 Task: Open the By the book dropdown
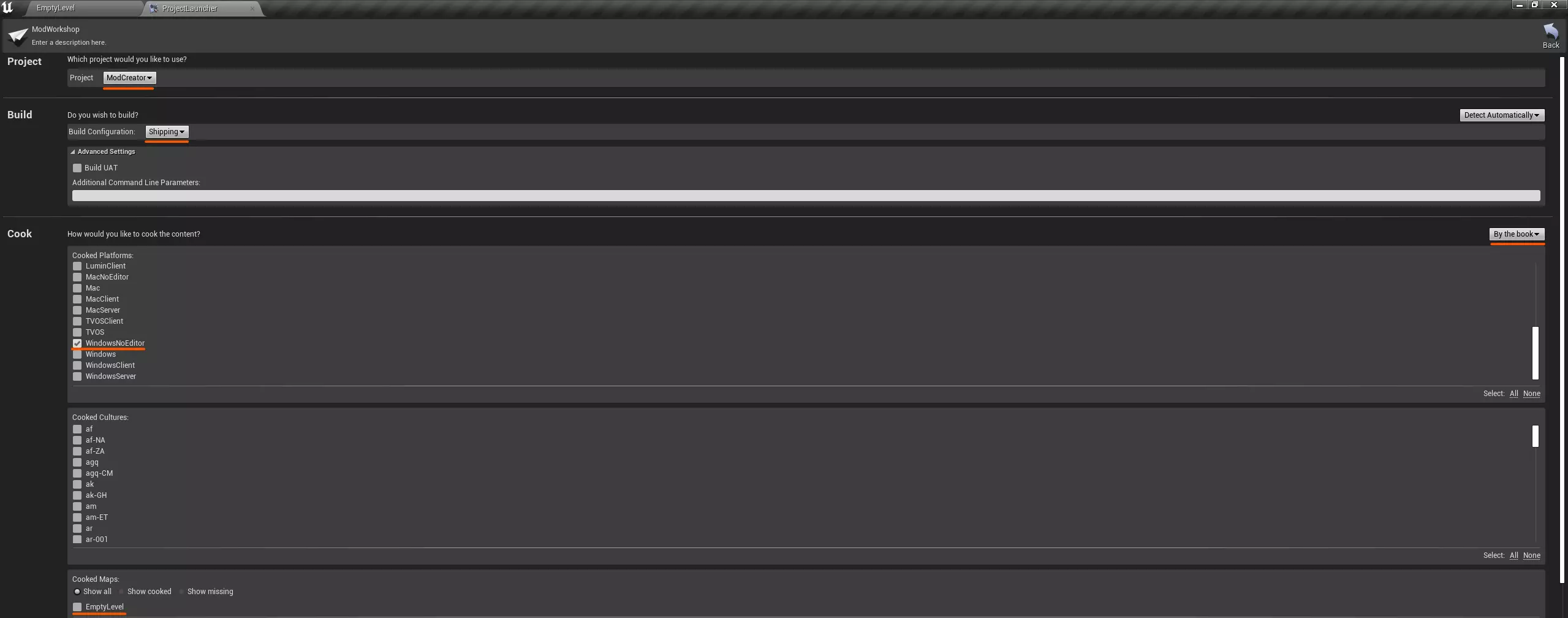[1517, 234]
